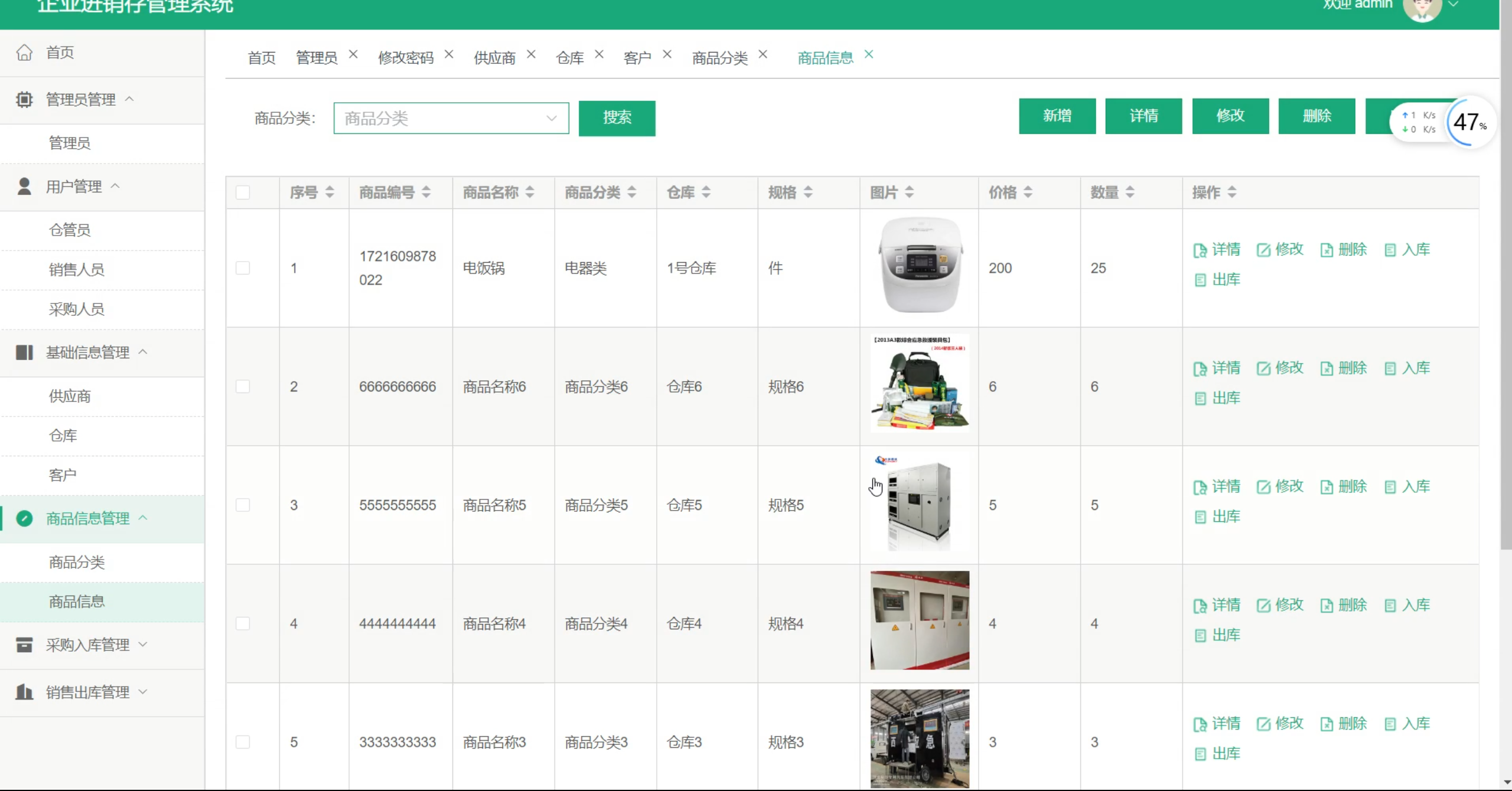Expand 采购入库管理 sidebar menu

pyautogui.click(x=87, y=645)
